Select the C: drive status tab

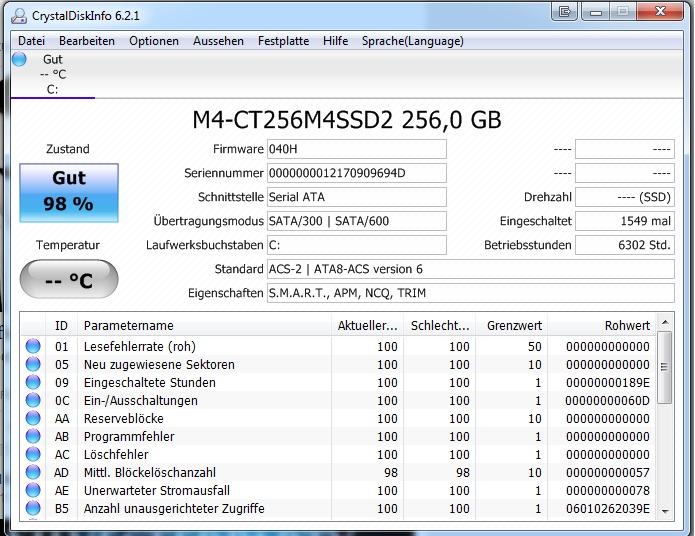click(52, 74)
